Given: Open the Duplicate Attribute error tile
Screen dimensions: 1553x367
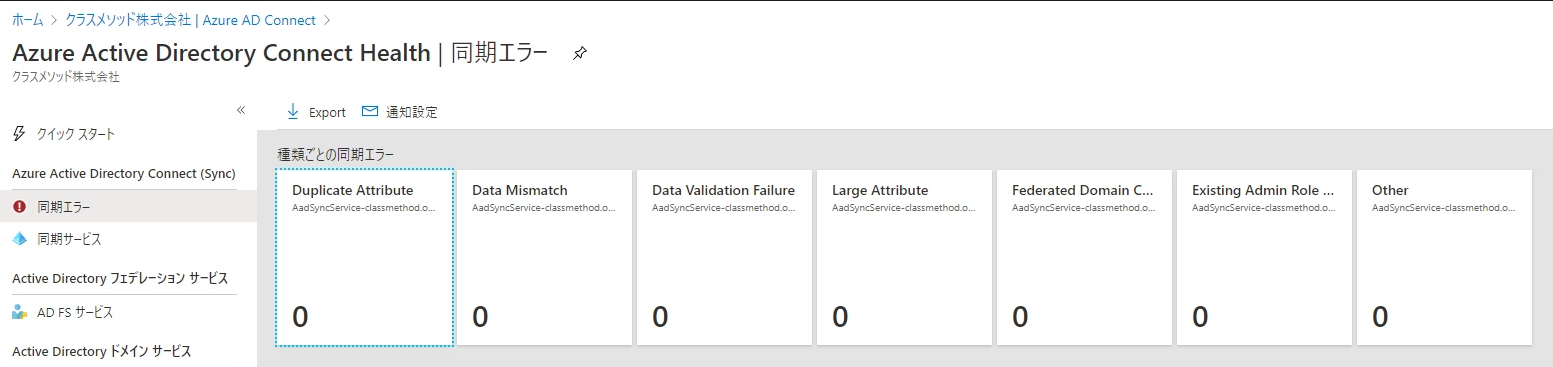Looking at the screenshot, I should coord(365,257).
